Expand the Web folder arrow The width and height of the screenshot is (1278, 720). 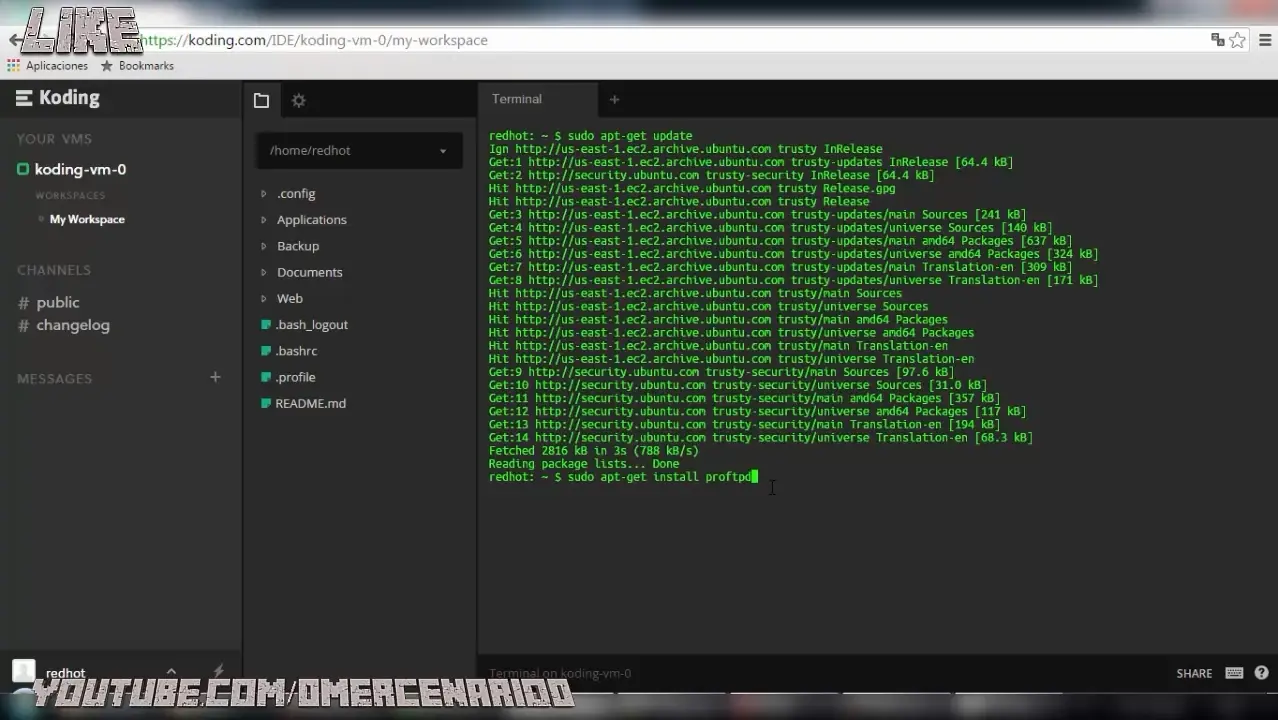click(264, 298)
